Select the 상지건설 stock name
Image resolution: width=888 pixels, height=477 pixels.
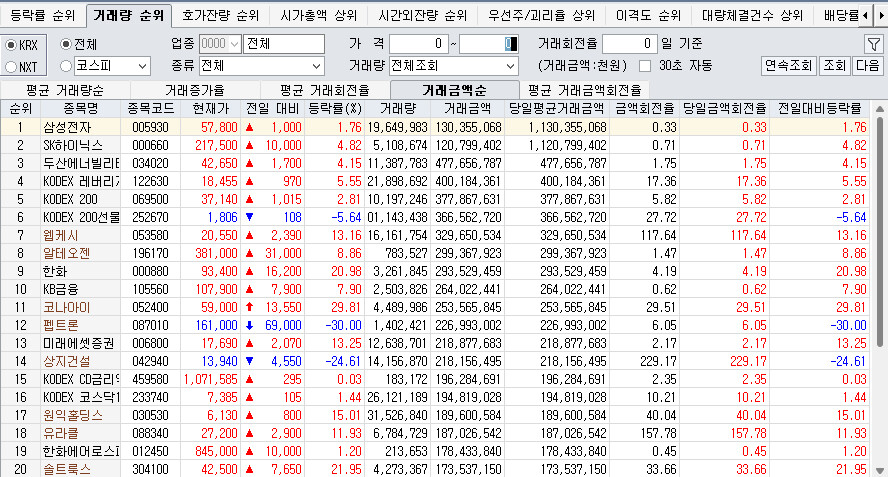pos(66,361)
